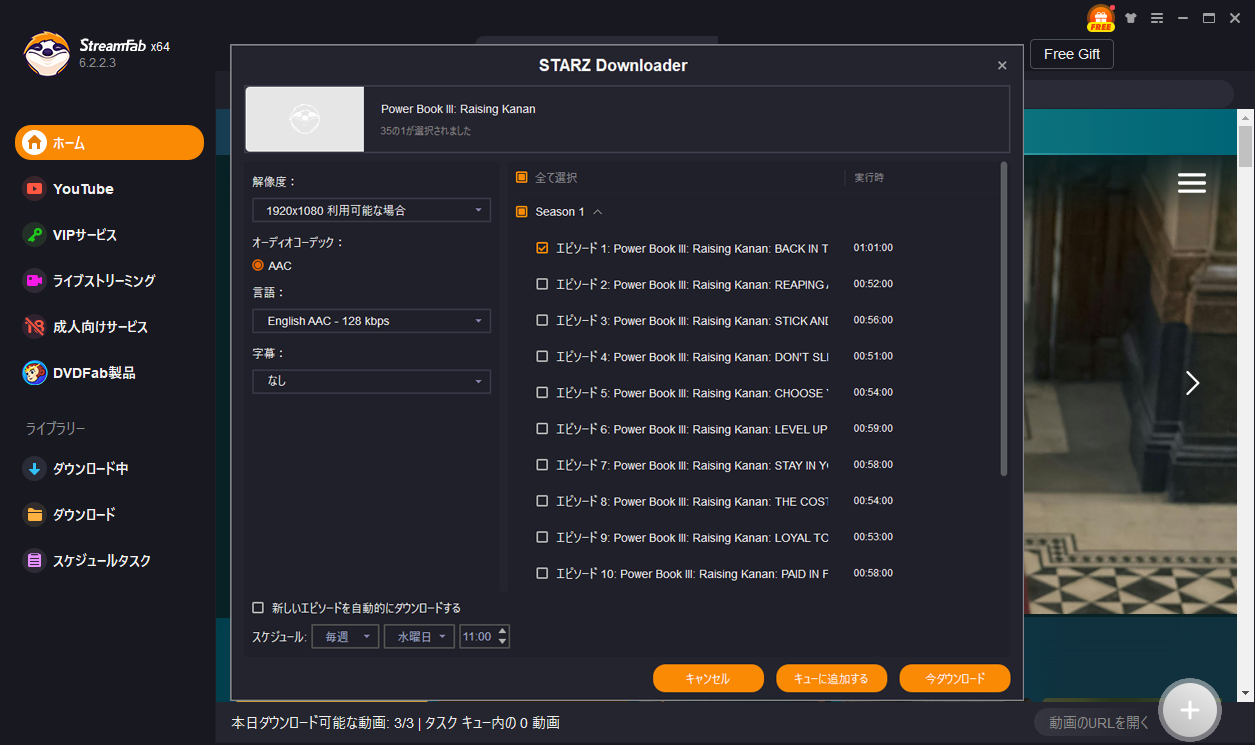
Task: Open DVDFab製品 in sidebar
Action: pos(94,373)
